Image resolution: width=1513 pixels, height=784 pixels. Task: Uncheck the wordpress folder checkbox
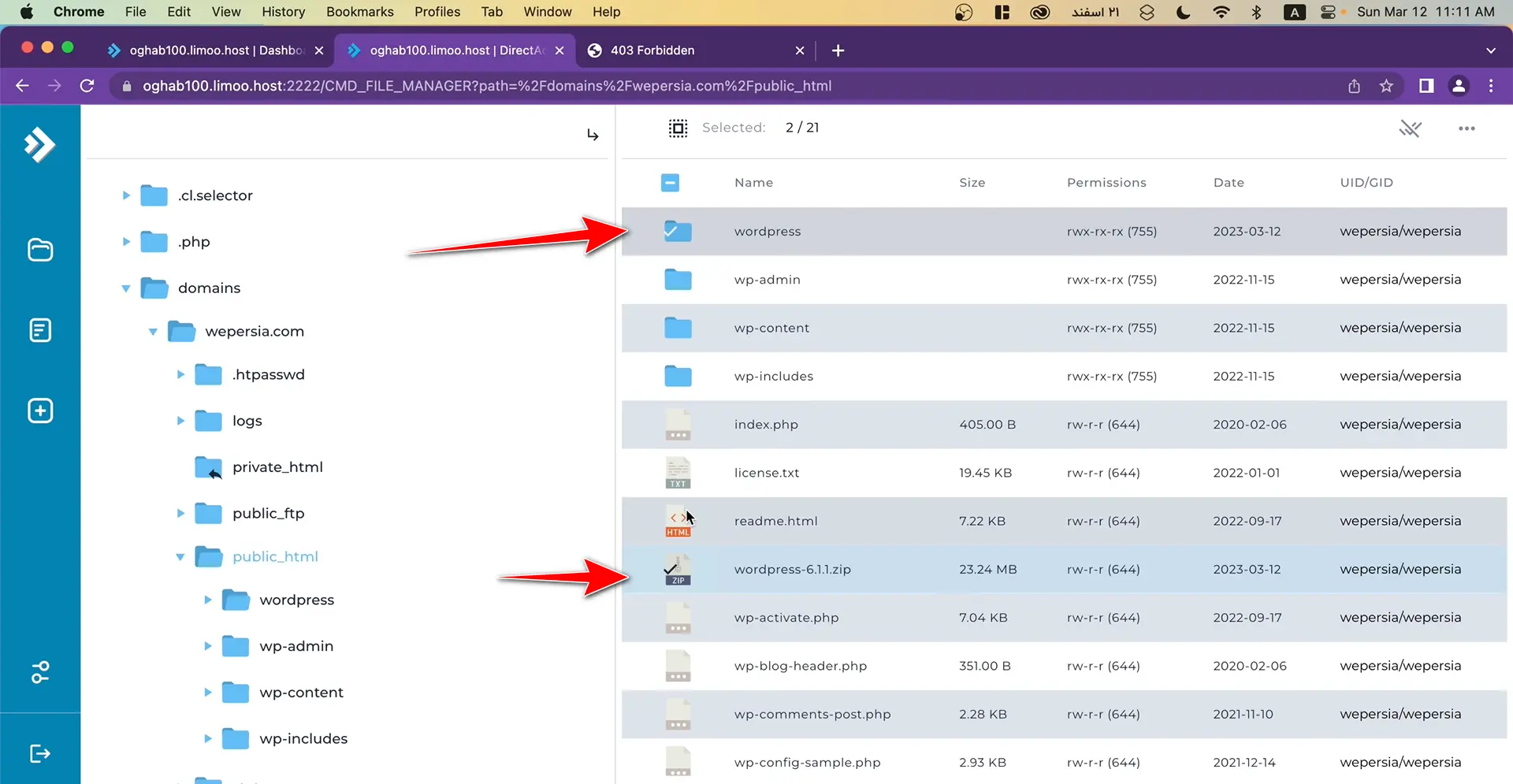point(671,231)
